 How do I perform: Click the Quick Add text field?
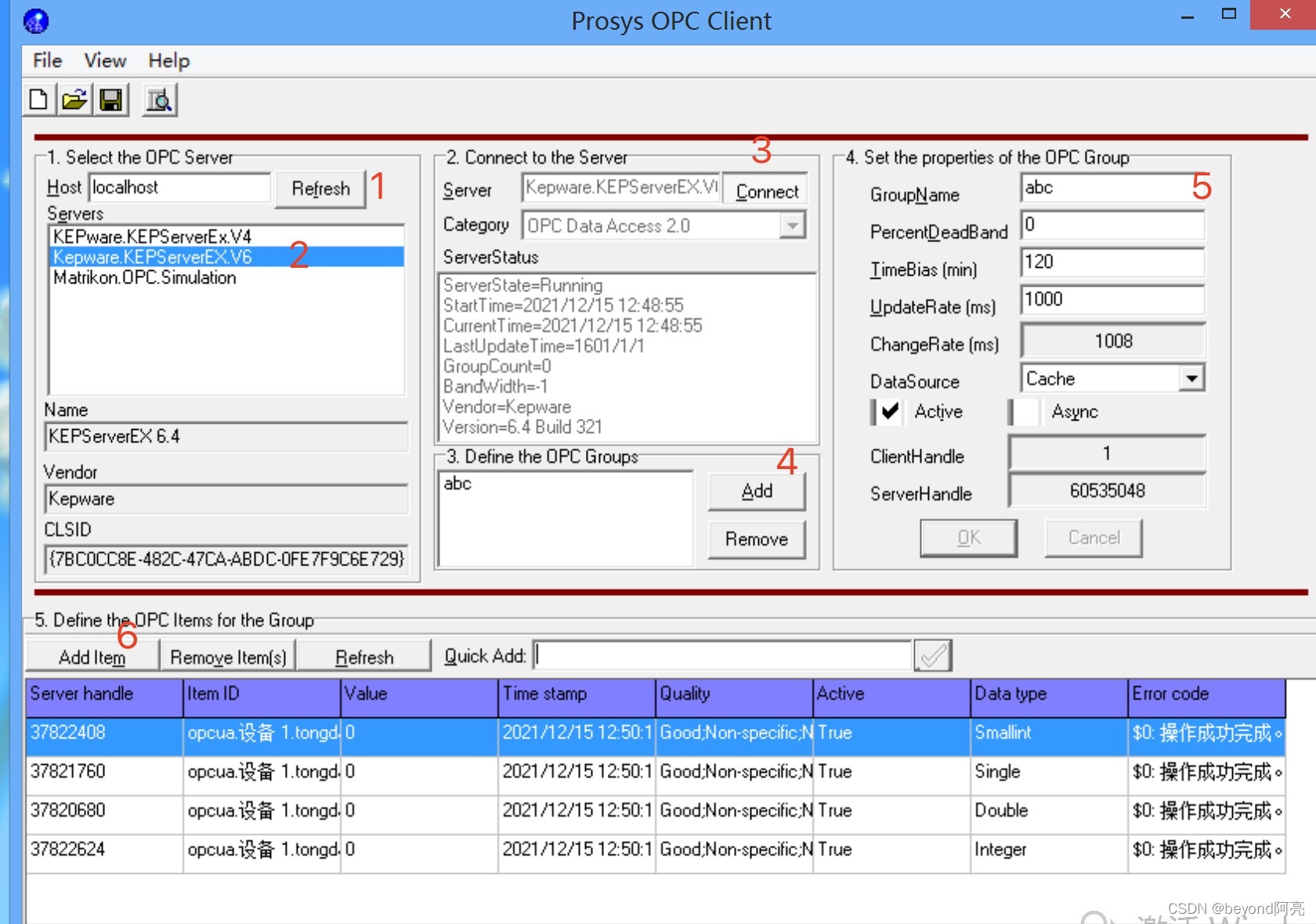(723, 655)
